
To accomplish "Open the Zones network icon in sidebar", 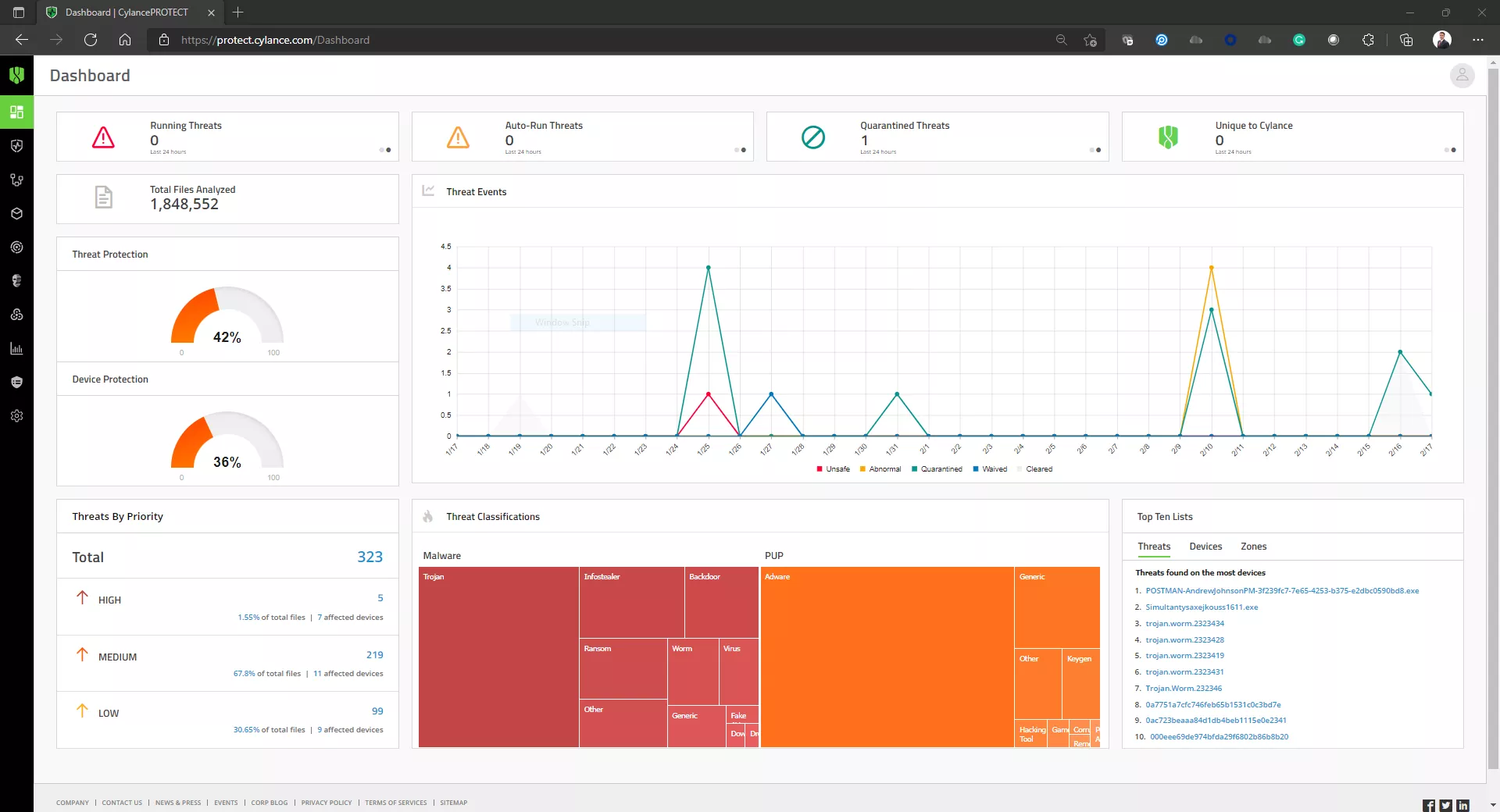I will [16, 180].
